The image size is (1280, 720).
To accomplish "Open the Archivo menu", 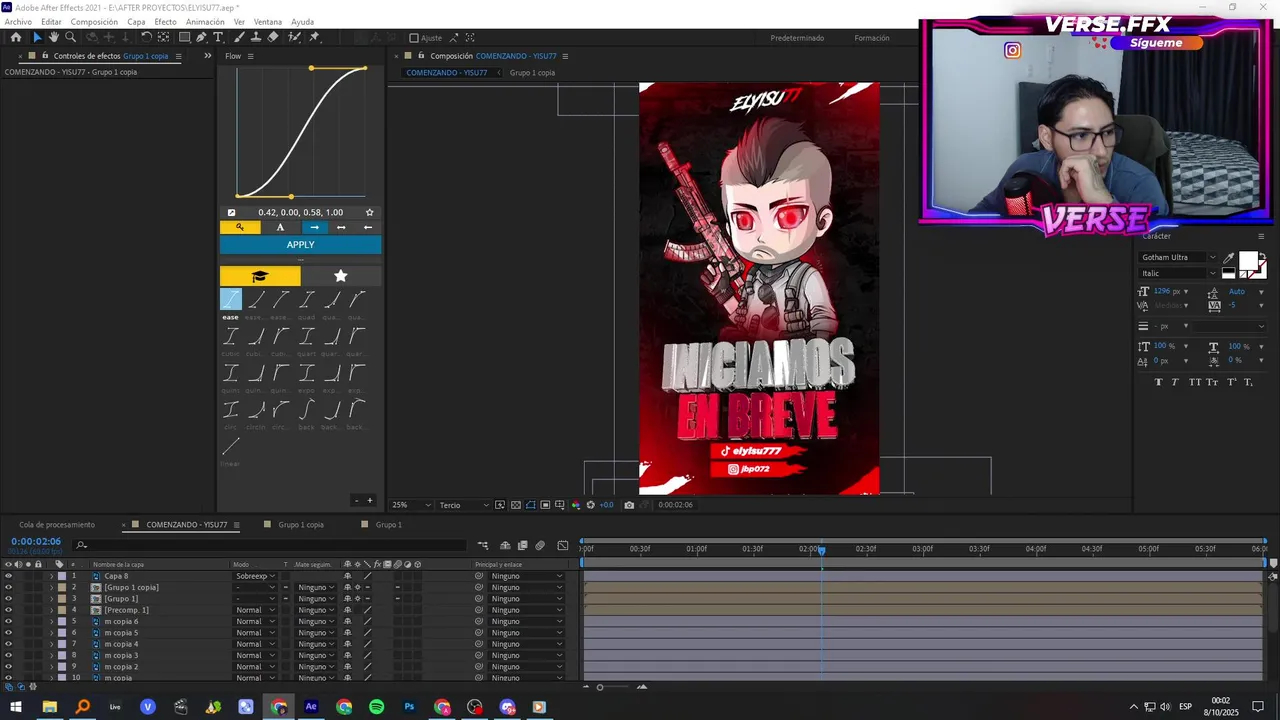I will (x=18, y=22).
